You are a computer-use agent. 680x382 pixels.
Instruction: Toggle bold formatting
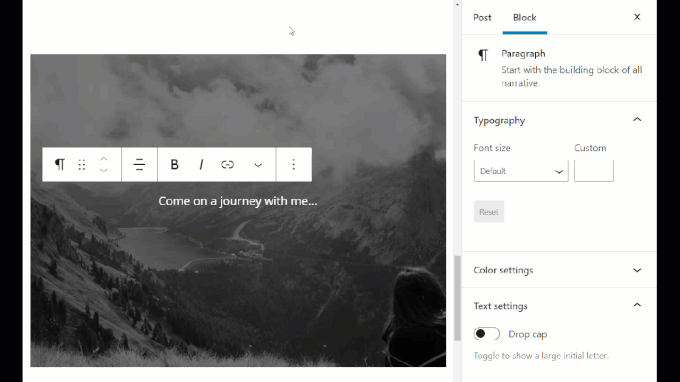tap(174, 164)
